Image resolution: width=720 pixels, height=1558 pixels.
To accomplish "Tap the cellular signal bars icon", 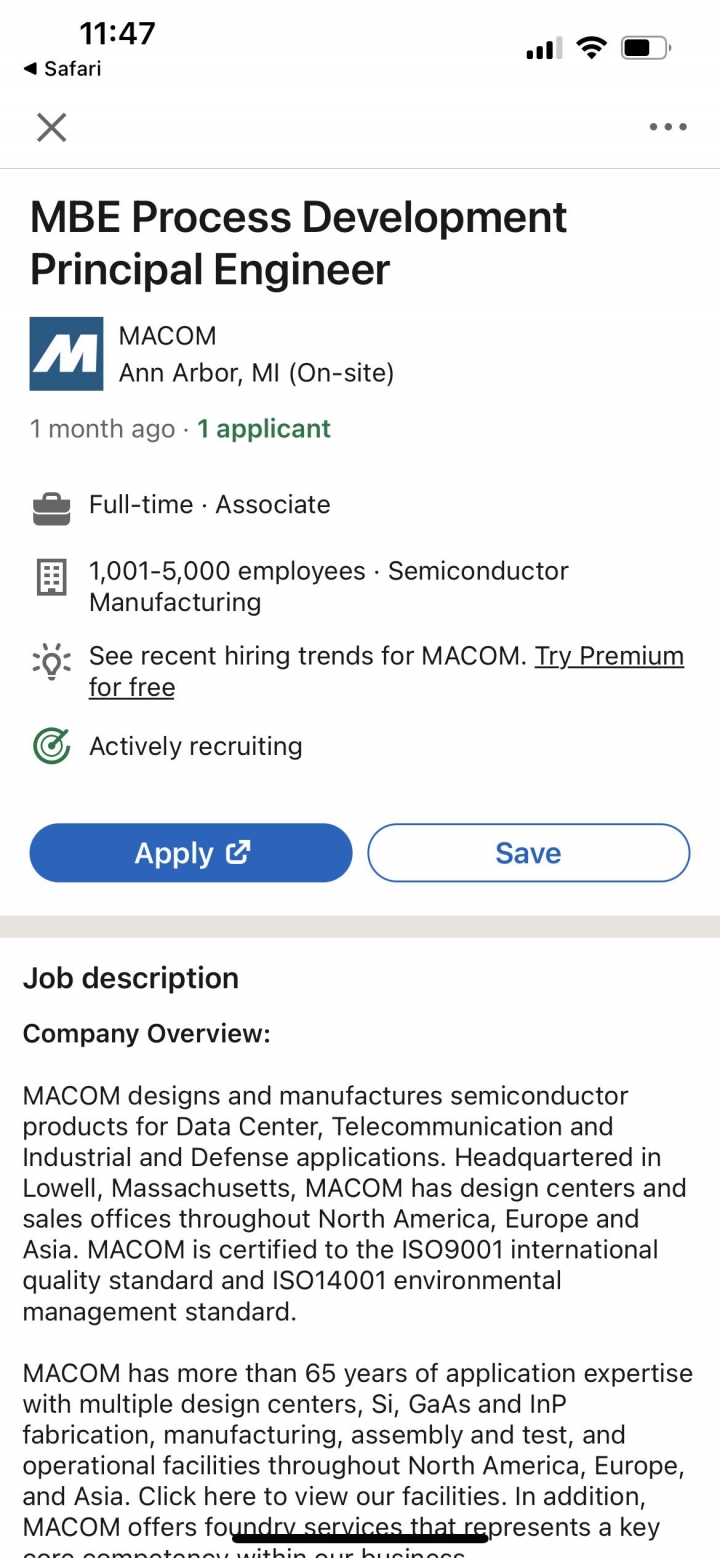I will (544, 48).
